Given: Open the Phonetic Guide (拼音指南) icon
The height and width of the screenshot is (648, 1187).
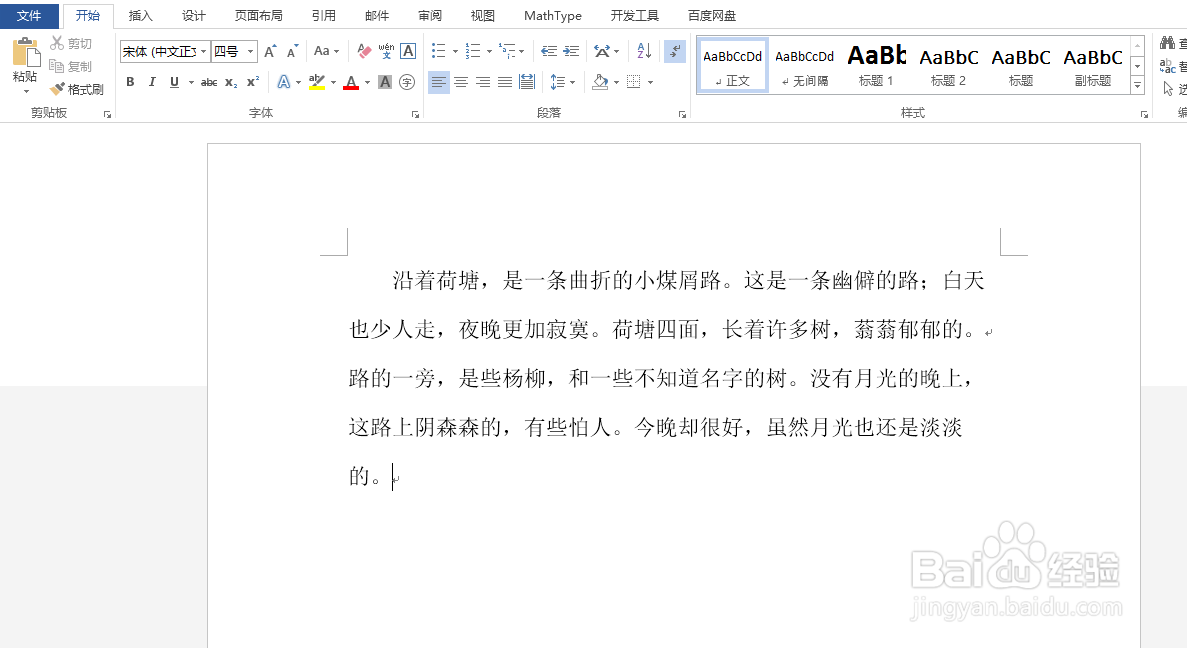Looking at the screenshot, I should click(x=385, y=51).
